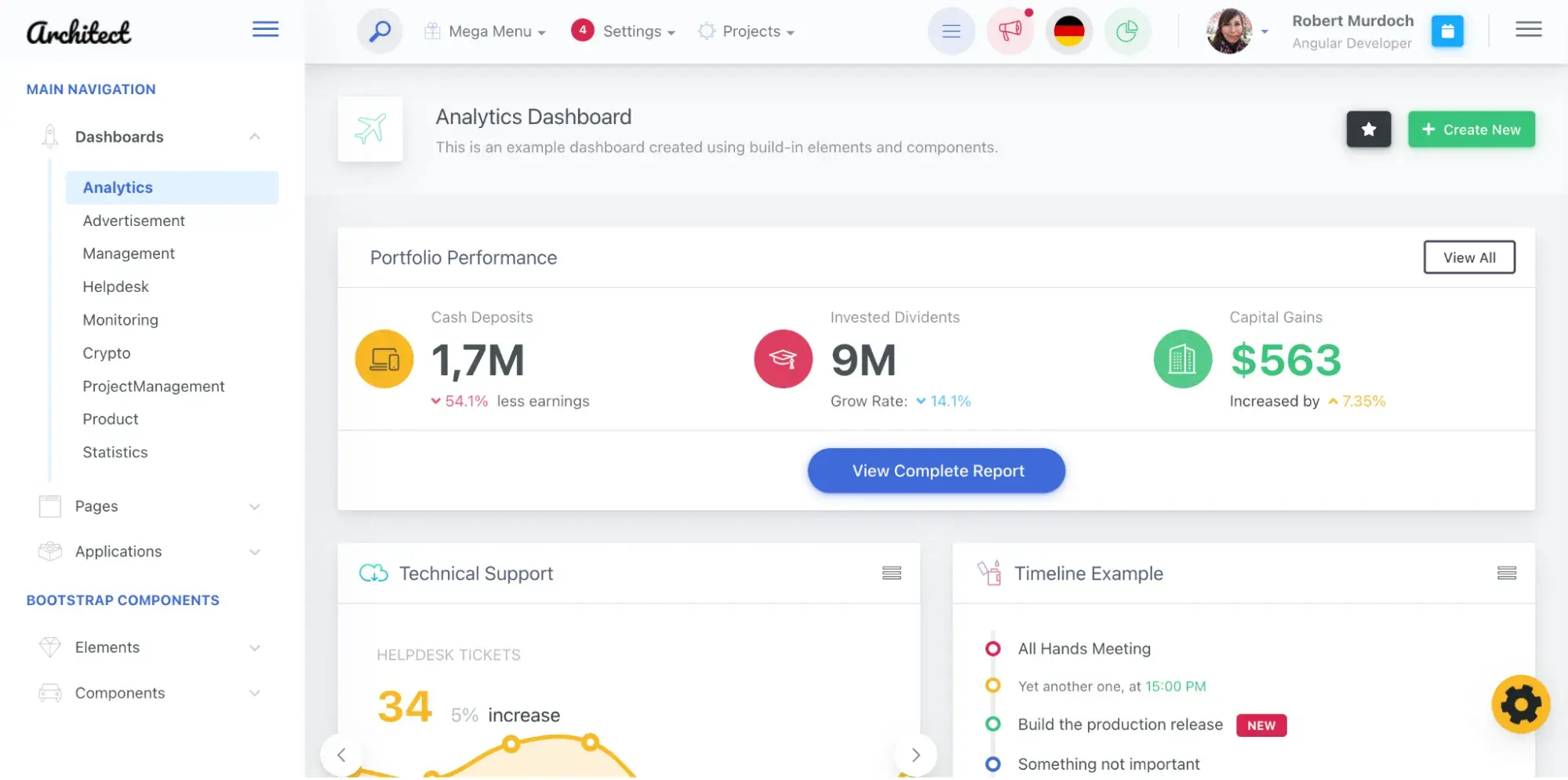Image resolution: width=1568 pixels, height=780 pixels.
Task: Click the search magnifier icon
Action: click(380, 31)
